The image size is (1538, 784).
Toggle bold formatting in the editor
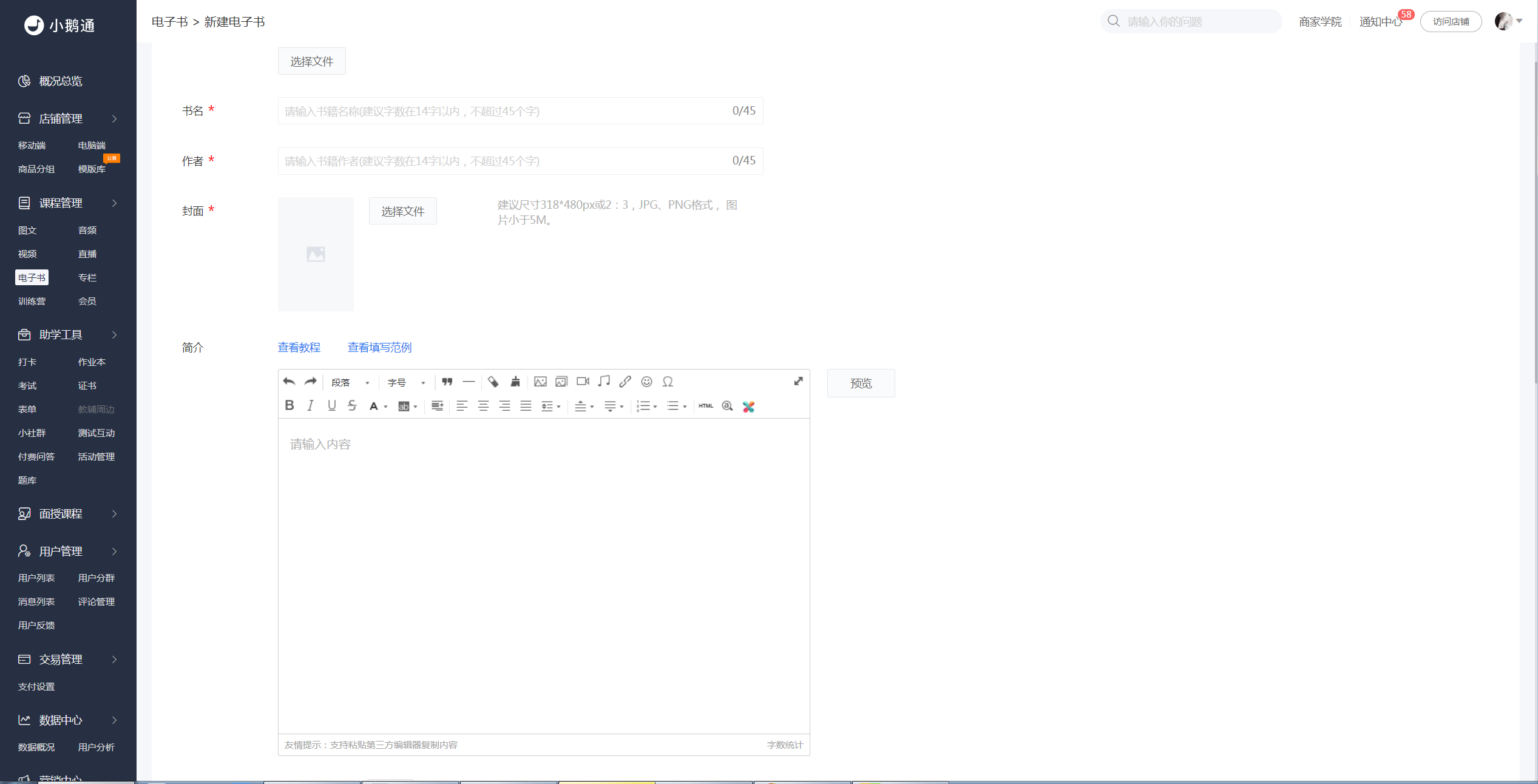click(290, 406)
